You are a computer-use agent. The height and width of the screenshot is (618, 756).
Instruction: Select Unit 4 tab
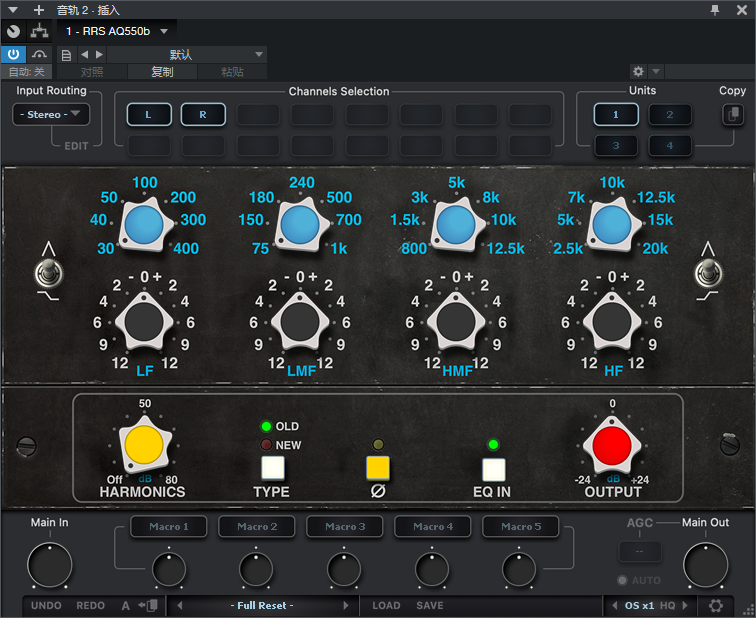click(670, 146)
